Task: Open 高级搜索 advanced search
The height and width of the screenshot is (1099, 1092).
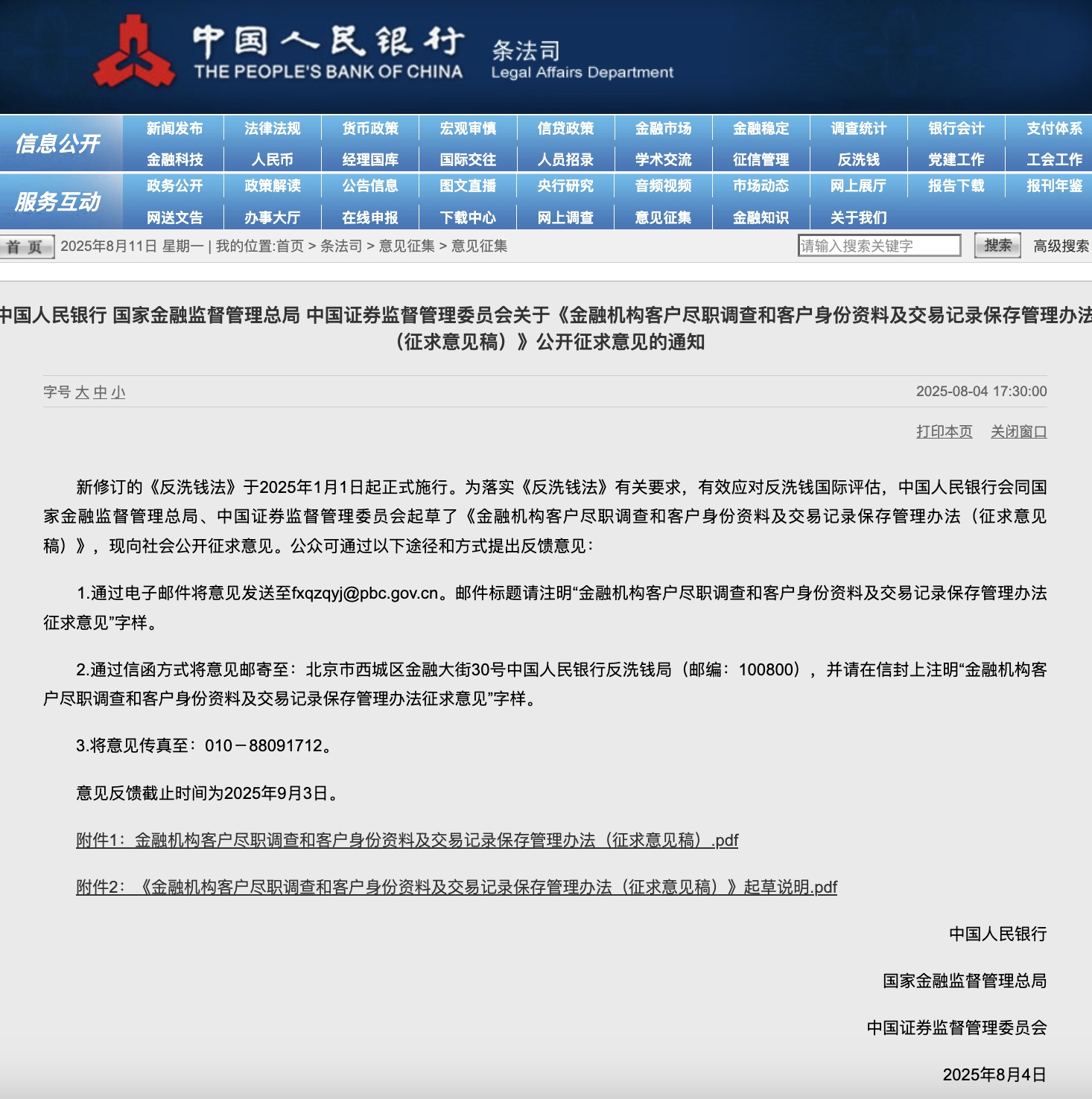Action: pyautogui.click(x=1061, y=246)
